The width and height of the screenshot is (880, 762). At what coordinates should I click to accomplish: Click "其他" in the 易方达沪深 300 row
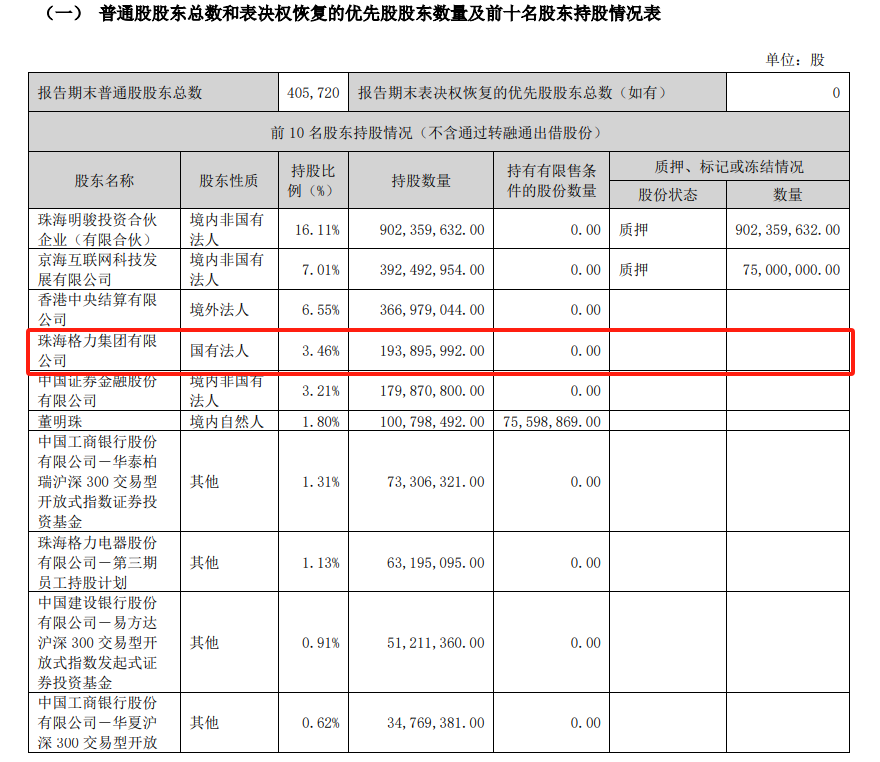(204, 642)
